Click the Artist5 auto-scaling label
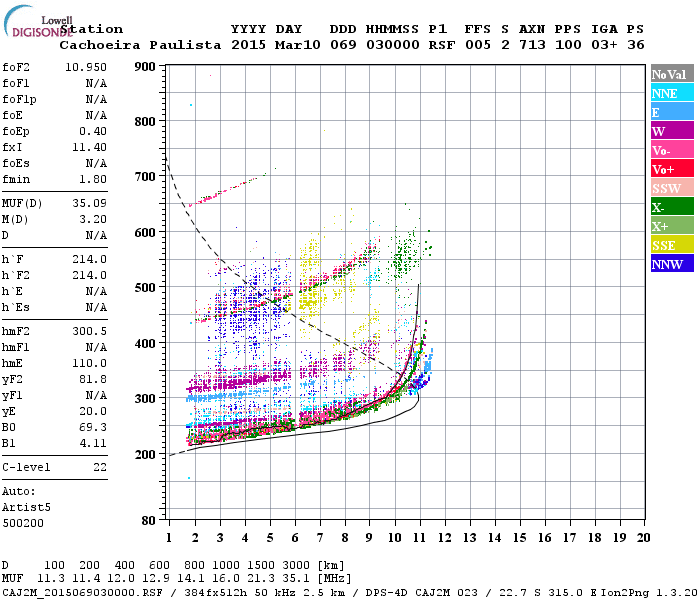This screenshot has width=700, height=600. (x=26, y=508)
